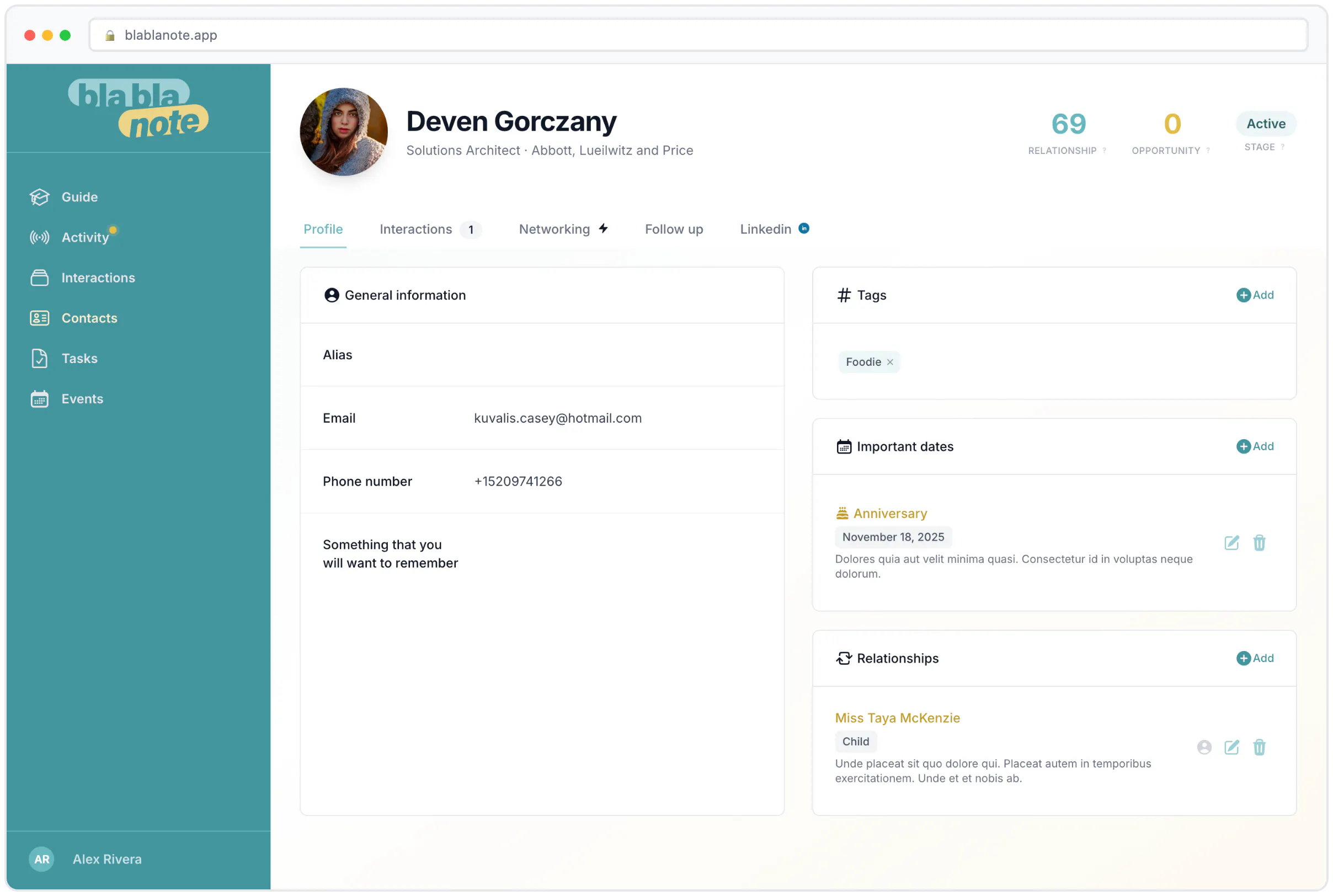Image resolution: width=1333 pixels, height=896 pixels.
Task: Go to Activity in the sidebar
Action: tap(85, 237)
